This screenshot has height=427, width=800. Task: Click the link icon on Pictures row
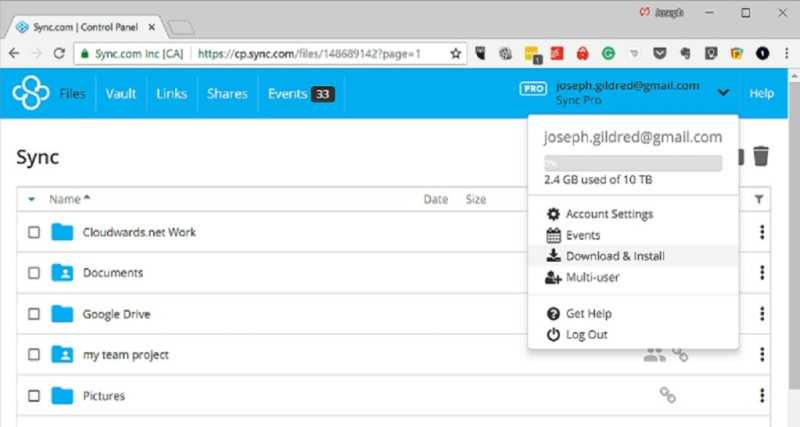(668, 395)
